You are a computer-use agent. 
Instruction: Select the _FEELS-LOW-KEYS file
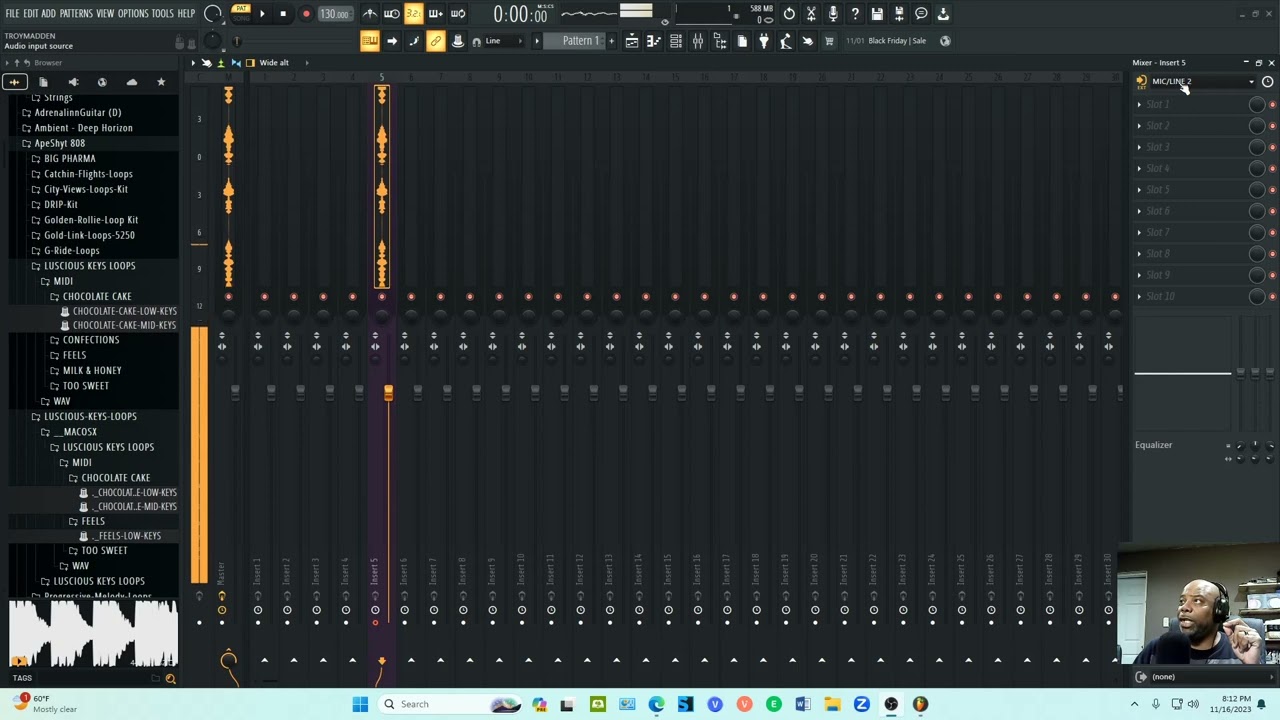pos(125,536)
